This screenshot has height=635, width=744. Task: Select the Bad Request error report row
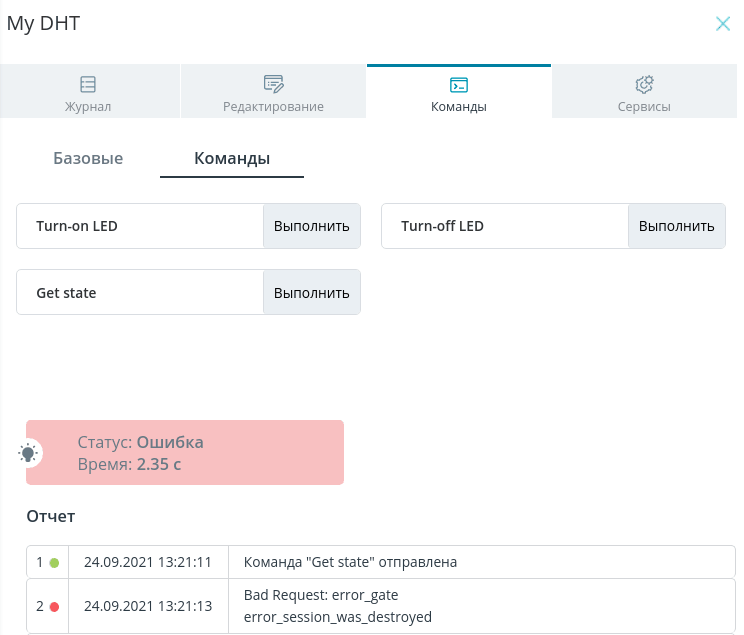point(381,606)
